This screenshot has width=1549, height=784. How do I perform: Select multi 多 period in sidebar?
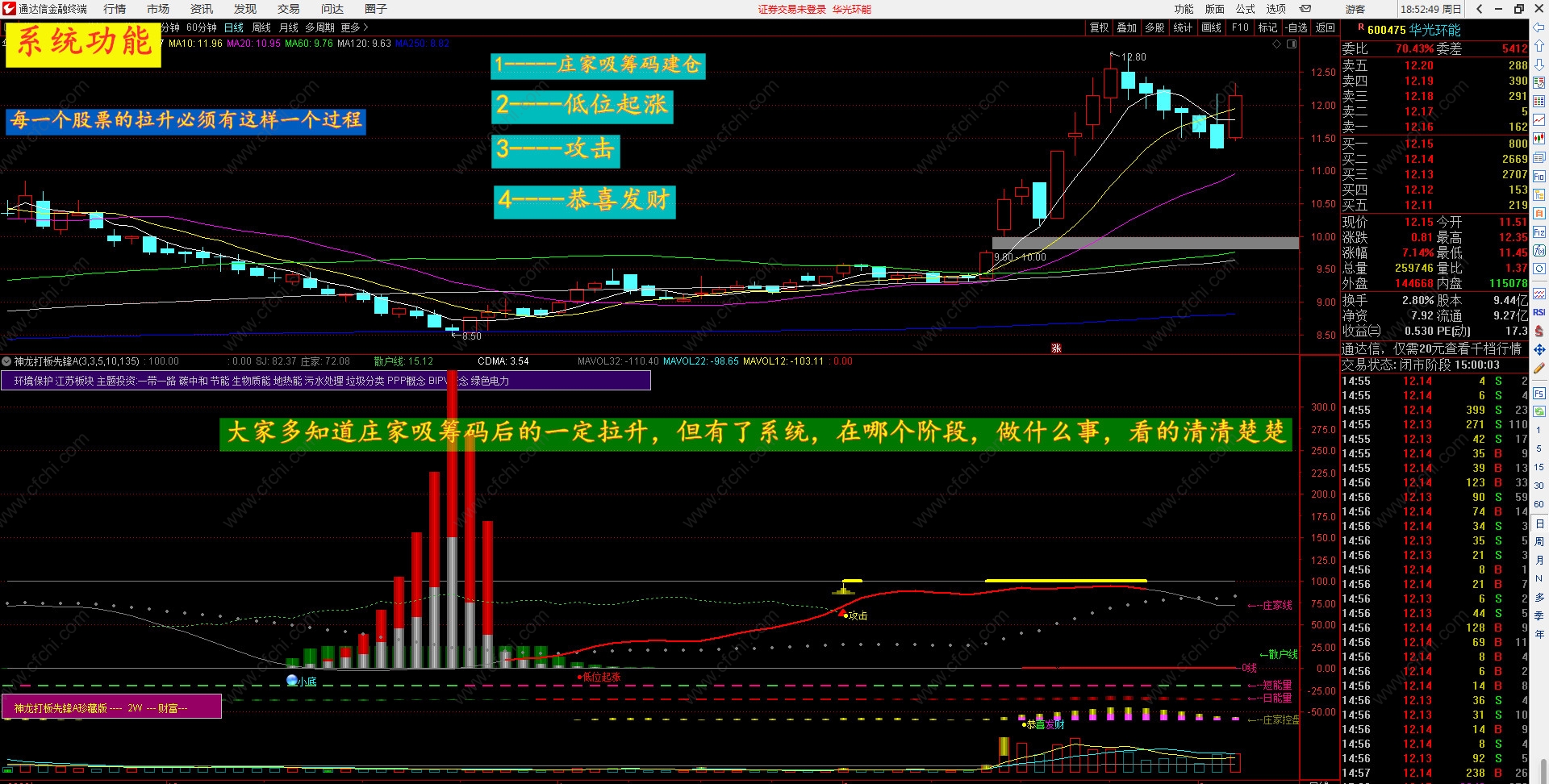(1539, 597)
